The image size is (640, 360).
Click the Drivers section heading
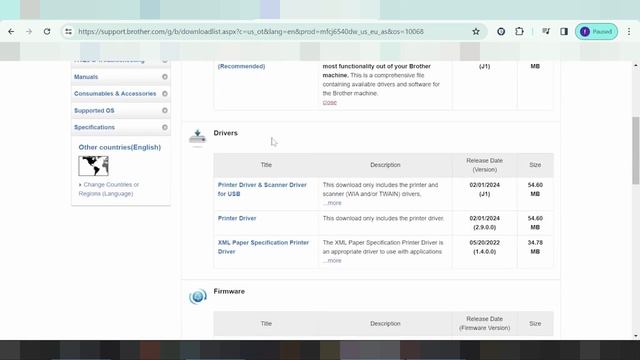225,133
